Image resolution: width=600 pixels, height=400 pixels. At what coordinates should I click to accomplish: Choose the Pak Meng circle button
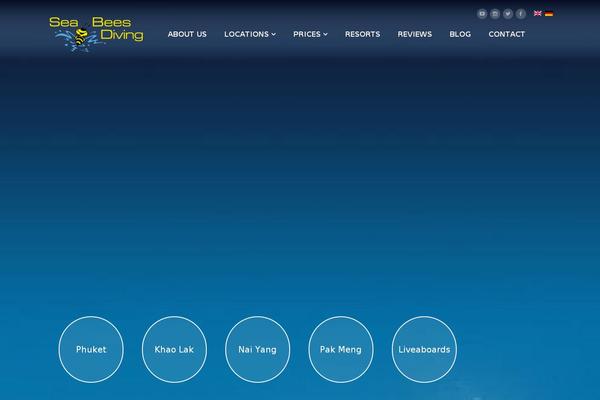point(341,349)
